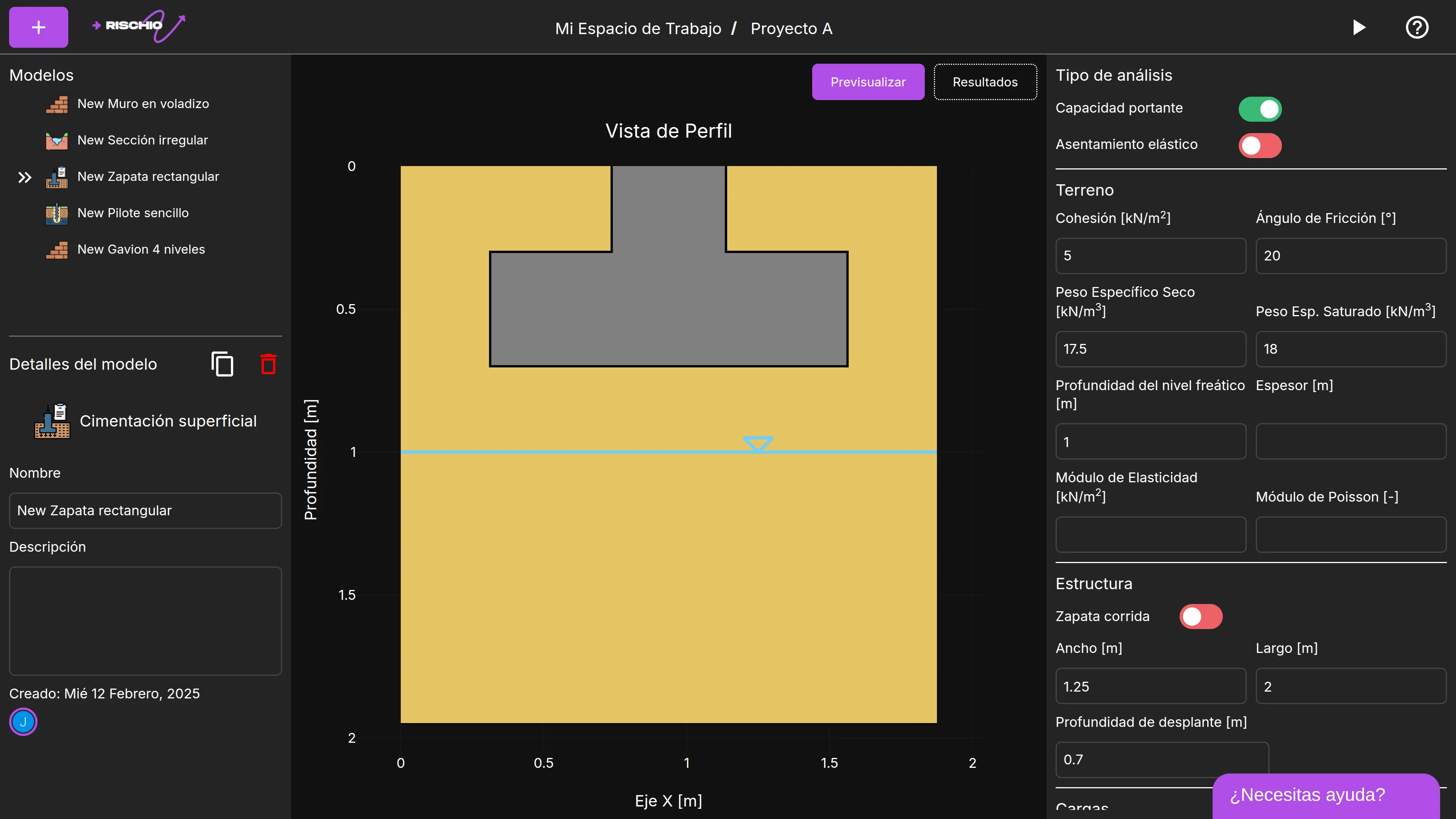Image resolution: width=1456 pixels, height=819 pixels.
Task: Duplicate the current model
Action: pos(223,364)
